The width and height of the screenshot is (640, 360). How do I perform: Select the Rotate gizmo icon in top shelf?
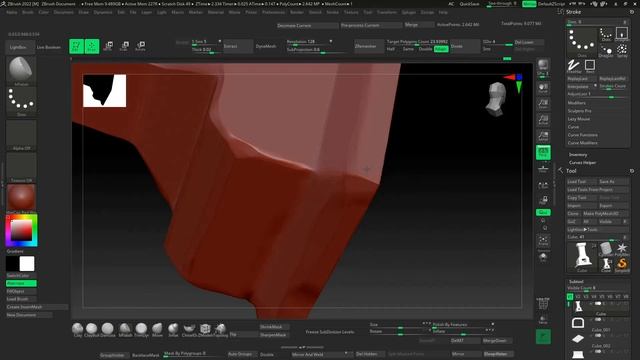coord(140,46)
